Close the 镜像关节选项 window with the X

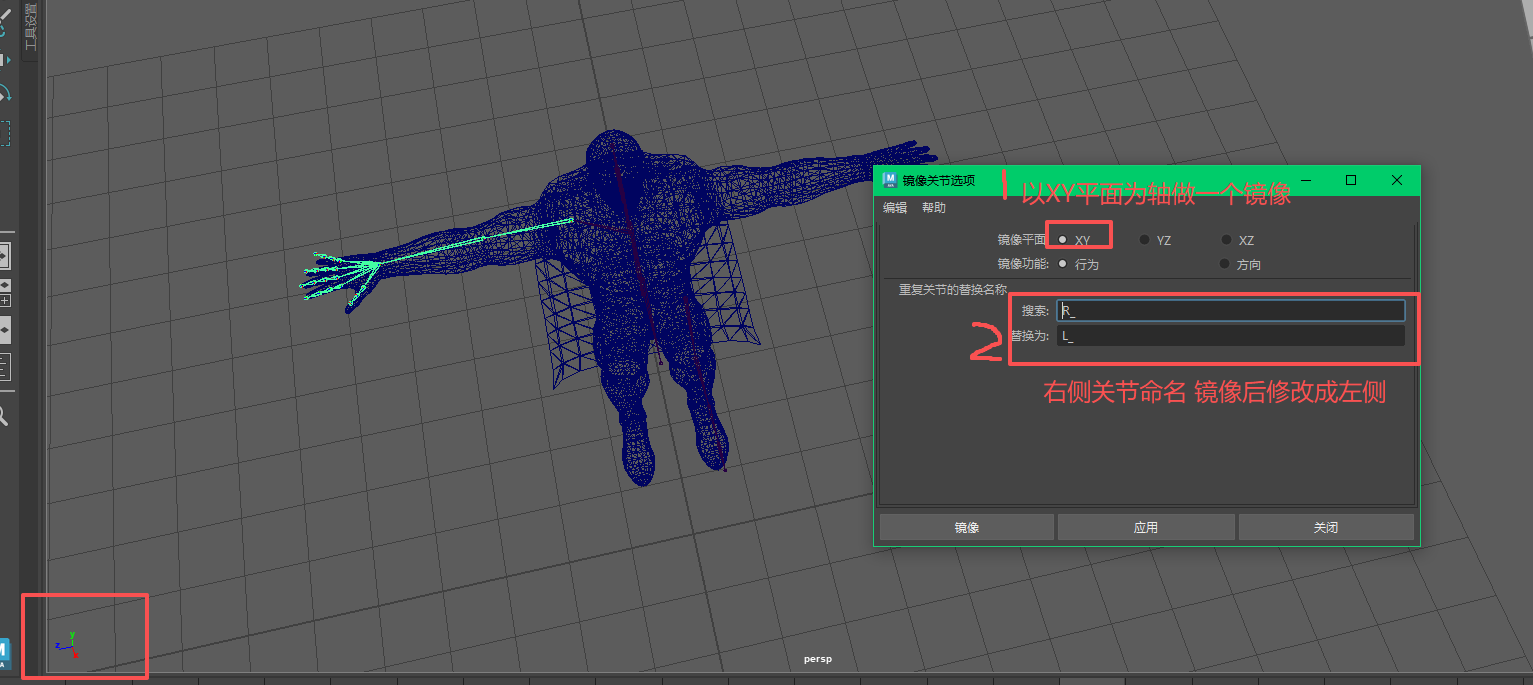(1397, 180)
